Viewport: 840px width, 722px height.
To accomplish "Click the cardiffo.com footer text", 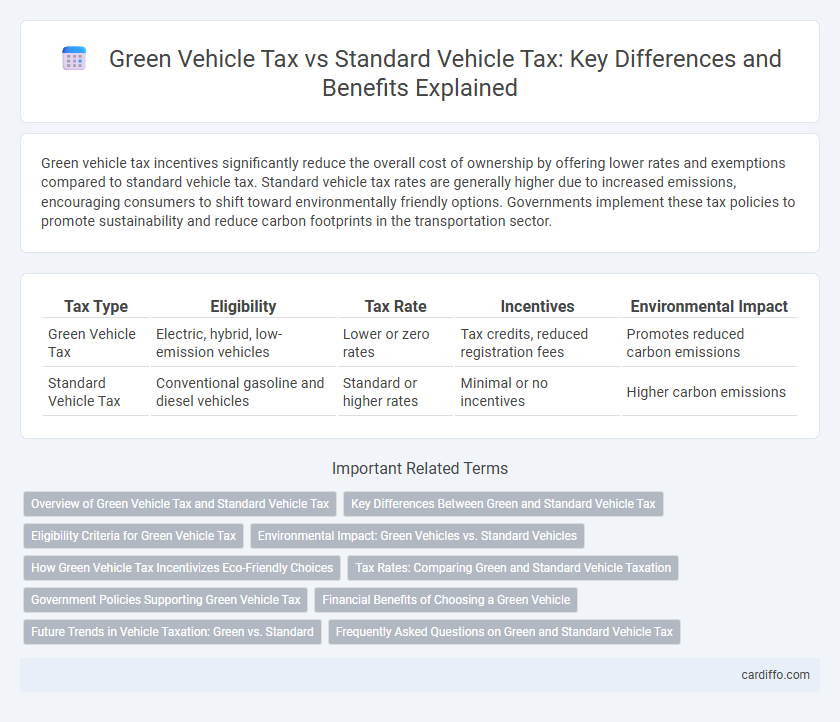I will [x=775, y=675].
